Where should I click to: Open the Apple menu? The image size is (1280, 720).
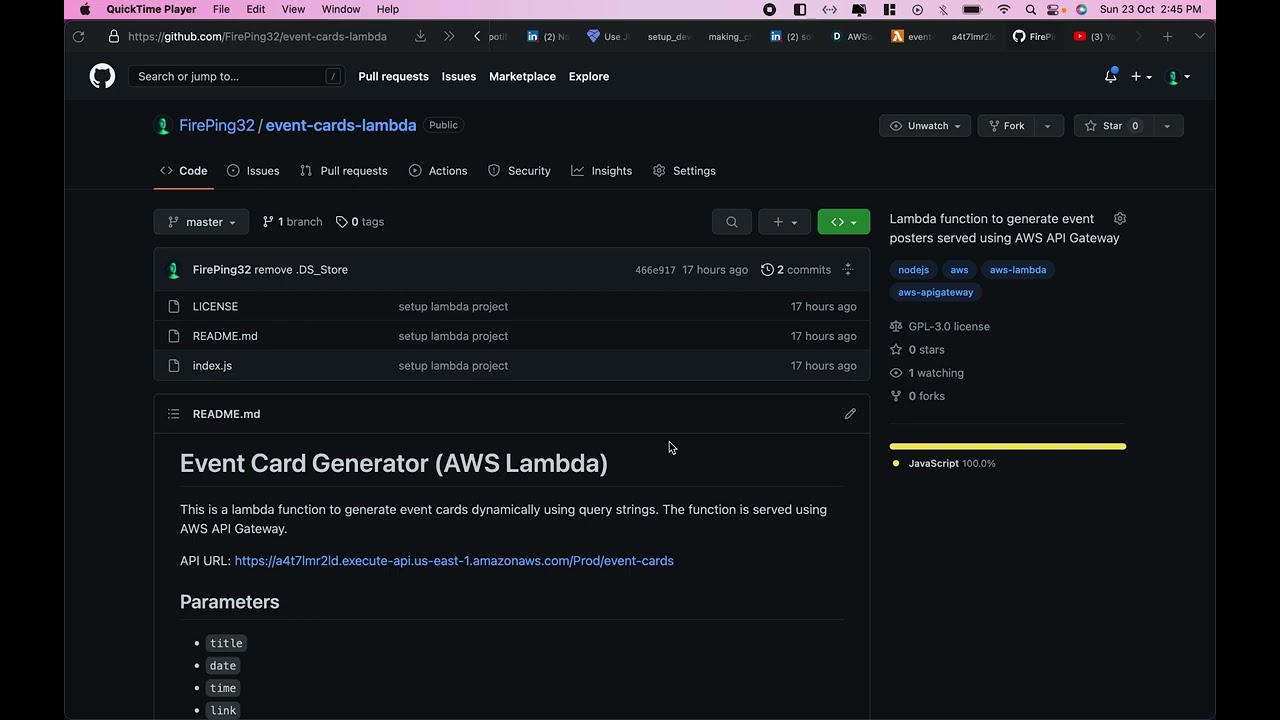(x=85, y=9)
